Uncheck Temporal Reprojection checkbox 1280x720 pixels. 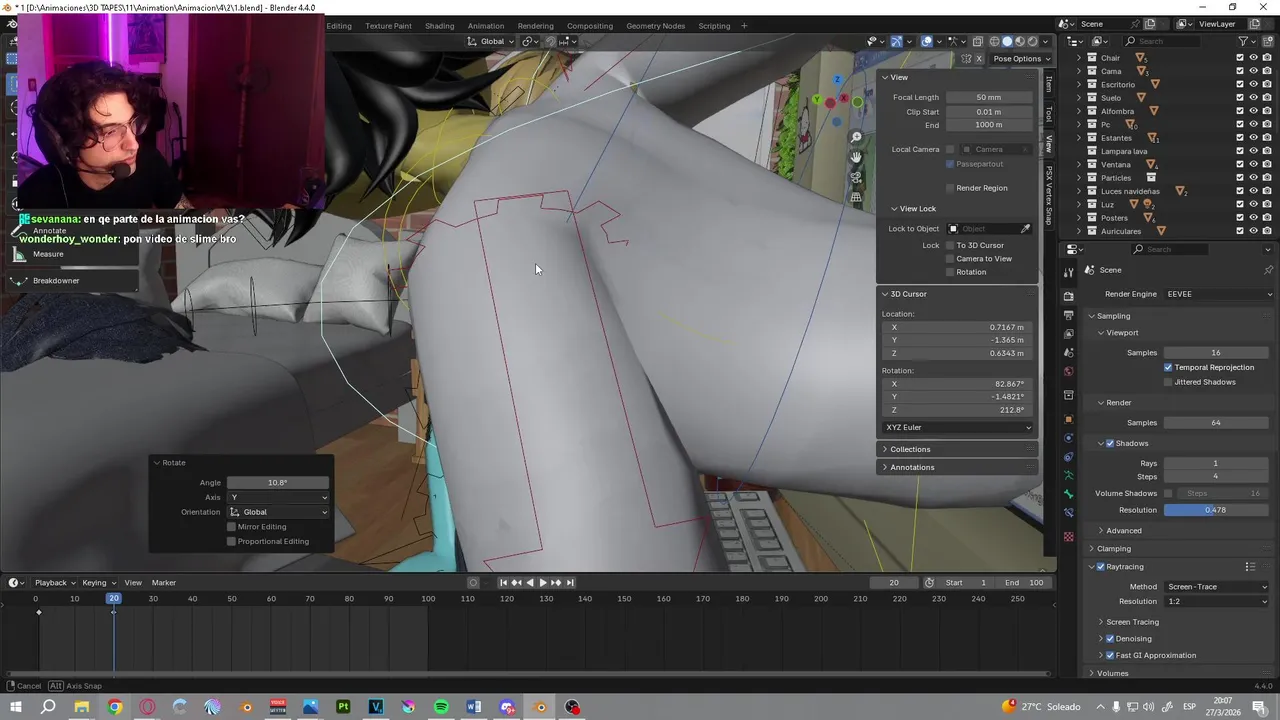pos(1168,367)
